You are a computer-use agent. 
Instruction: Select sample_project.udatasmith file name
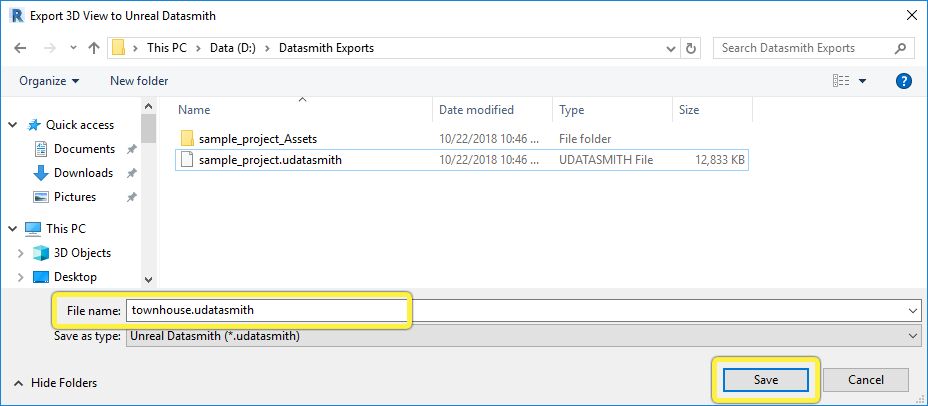click(x=270, y=160)
